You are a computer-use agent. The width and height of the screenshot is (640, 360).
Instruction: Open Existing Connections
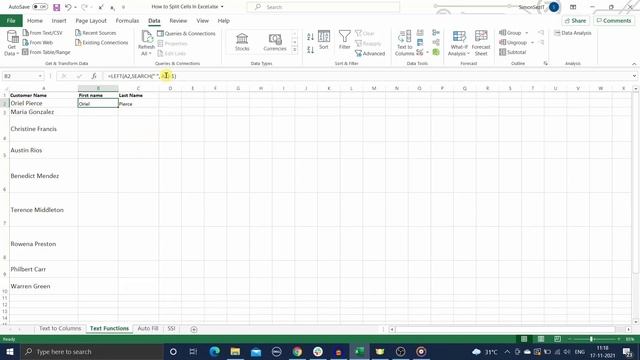click(102, 42)
